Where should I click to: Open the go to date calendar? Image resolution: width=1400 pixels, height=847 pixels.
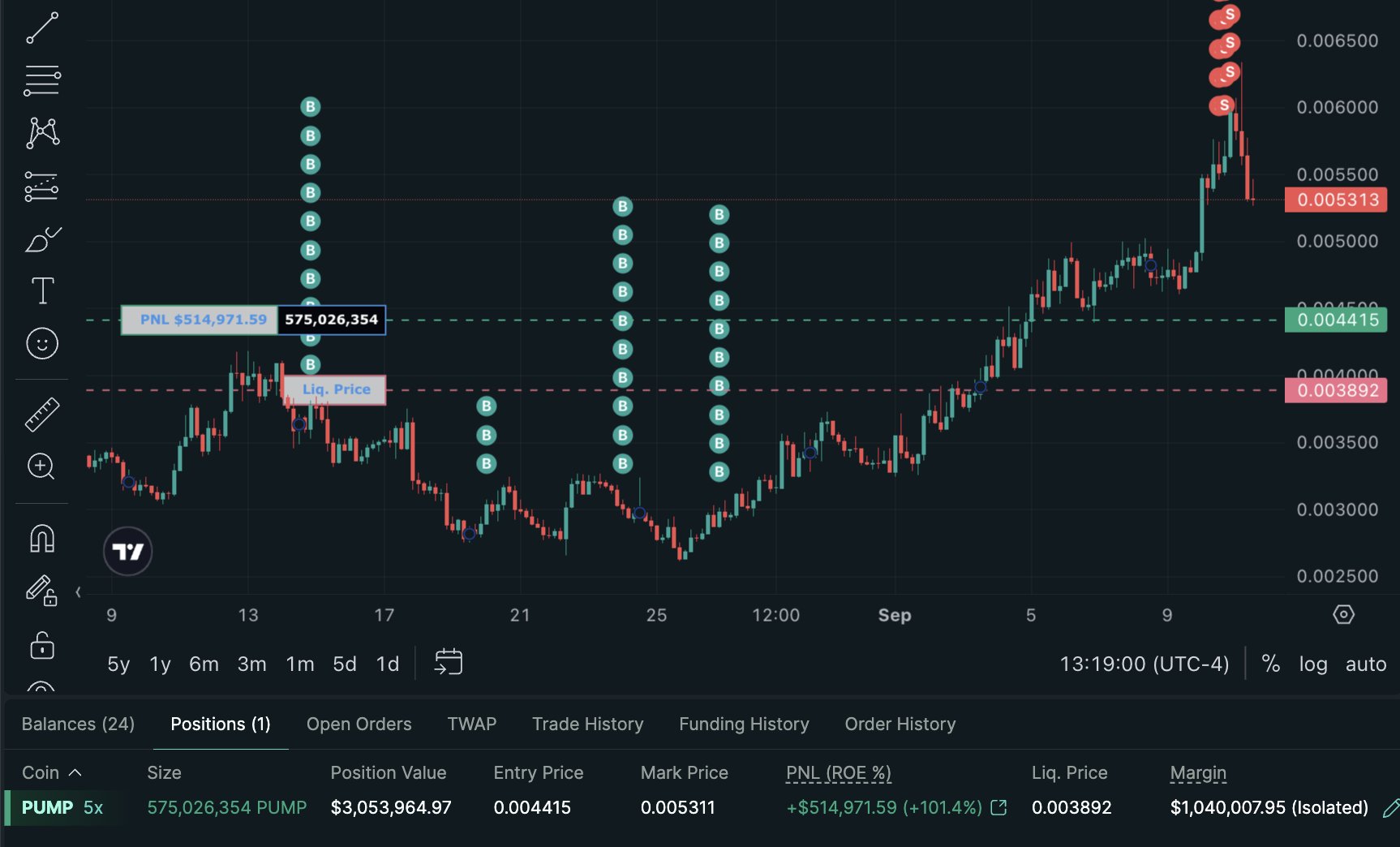tap(449, 662)
